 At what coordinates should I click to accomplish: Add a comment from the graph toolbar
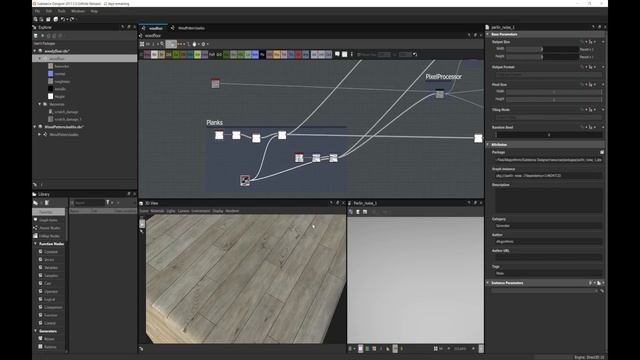337,54
